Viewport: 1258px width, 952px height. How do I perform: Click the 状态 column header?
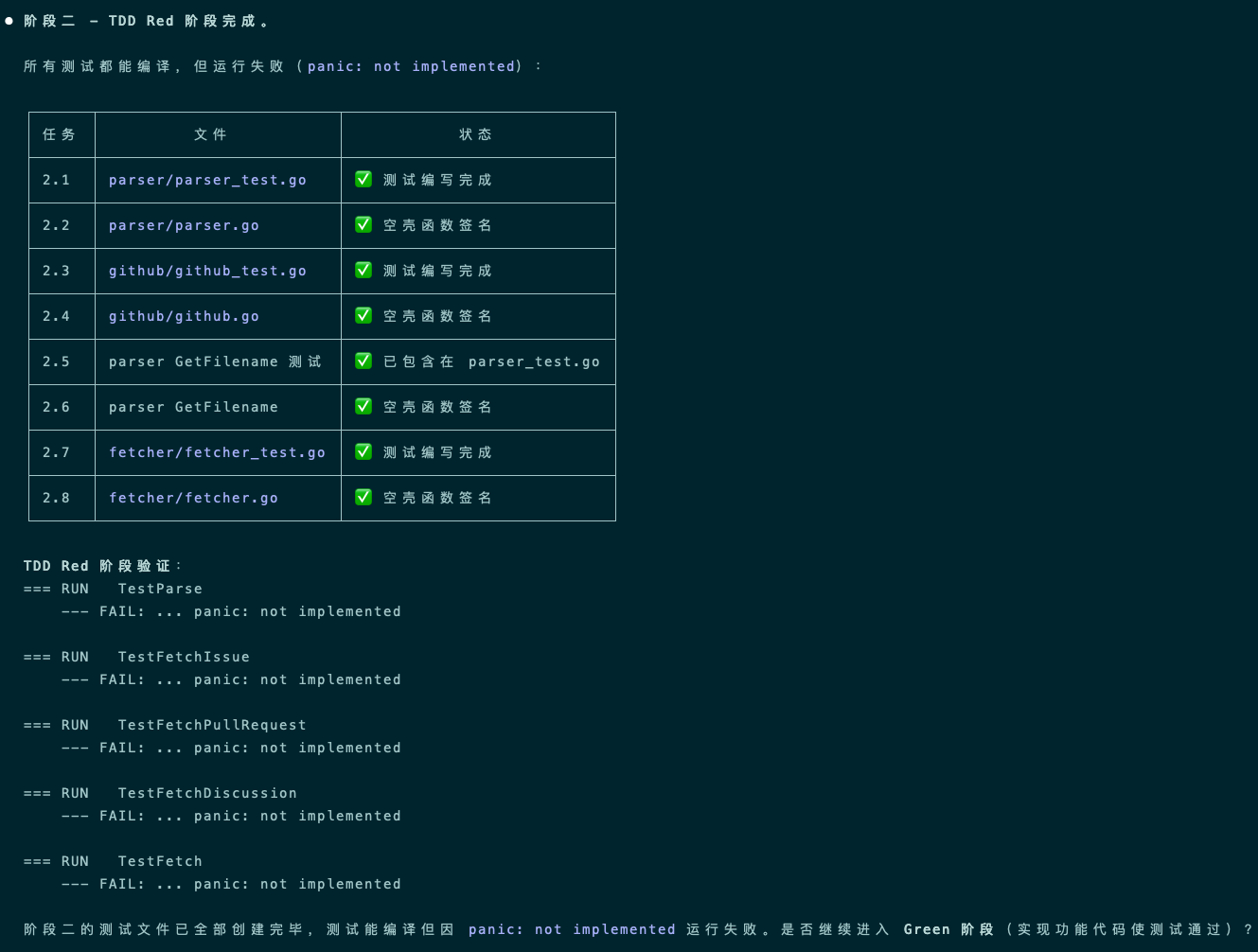(475, 134)
